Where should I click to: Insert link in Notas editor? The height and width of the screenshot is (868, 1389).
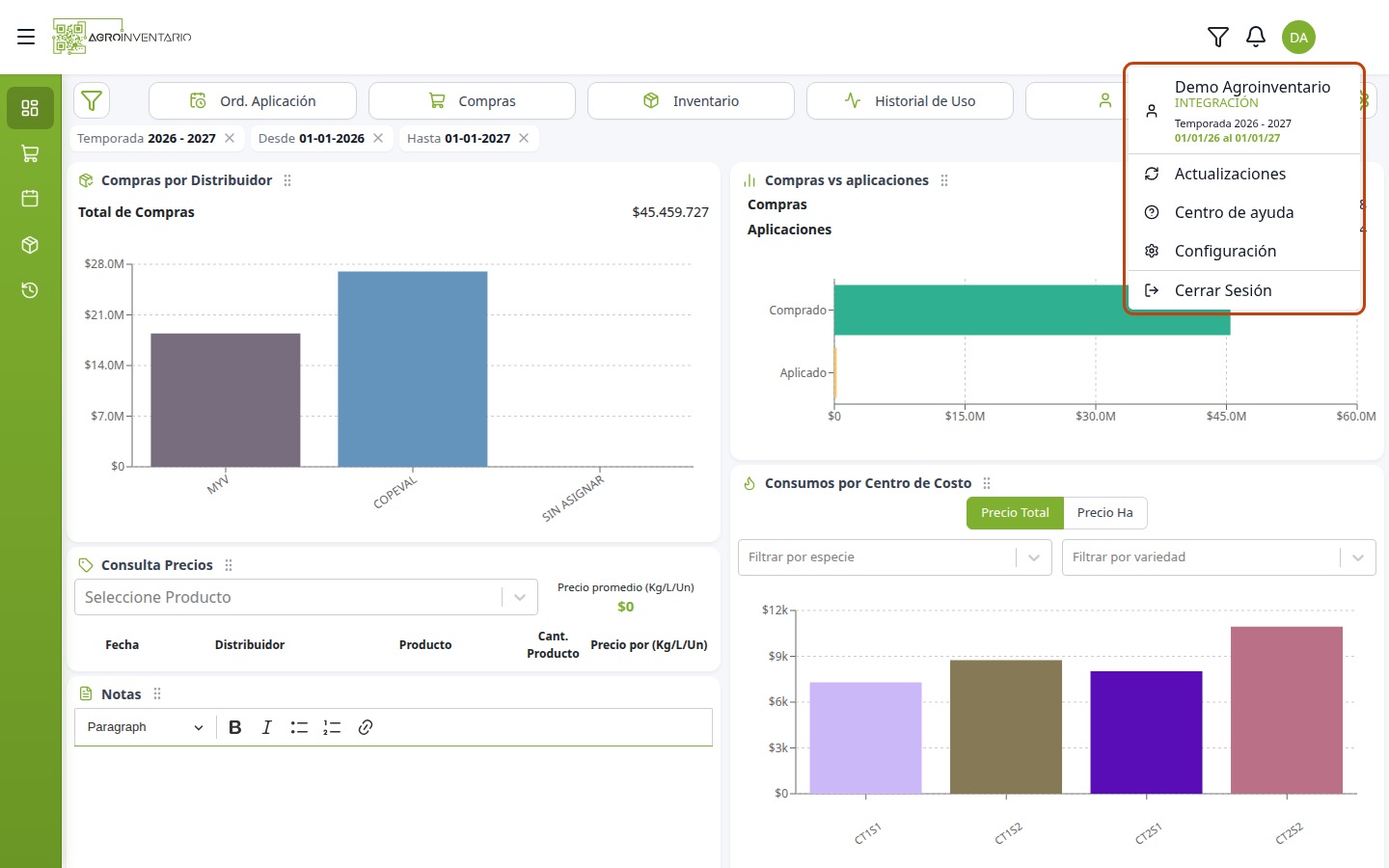(366, 727)
